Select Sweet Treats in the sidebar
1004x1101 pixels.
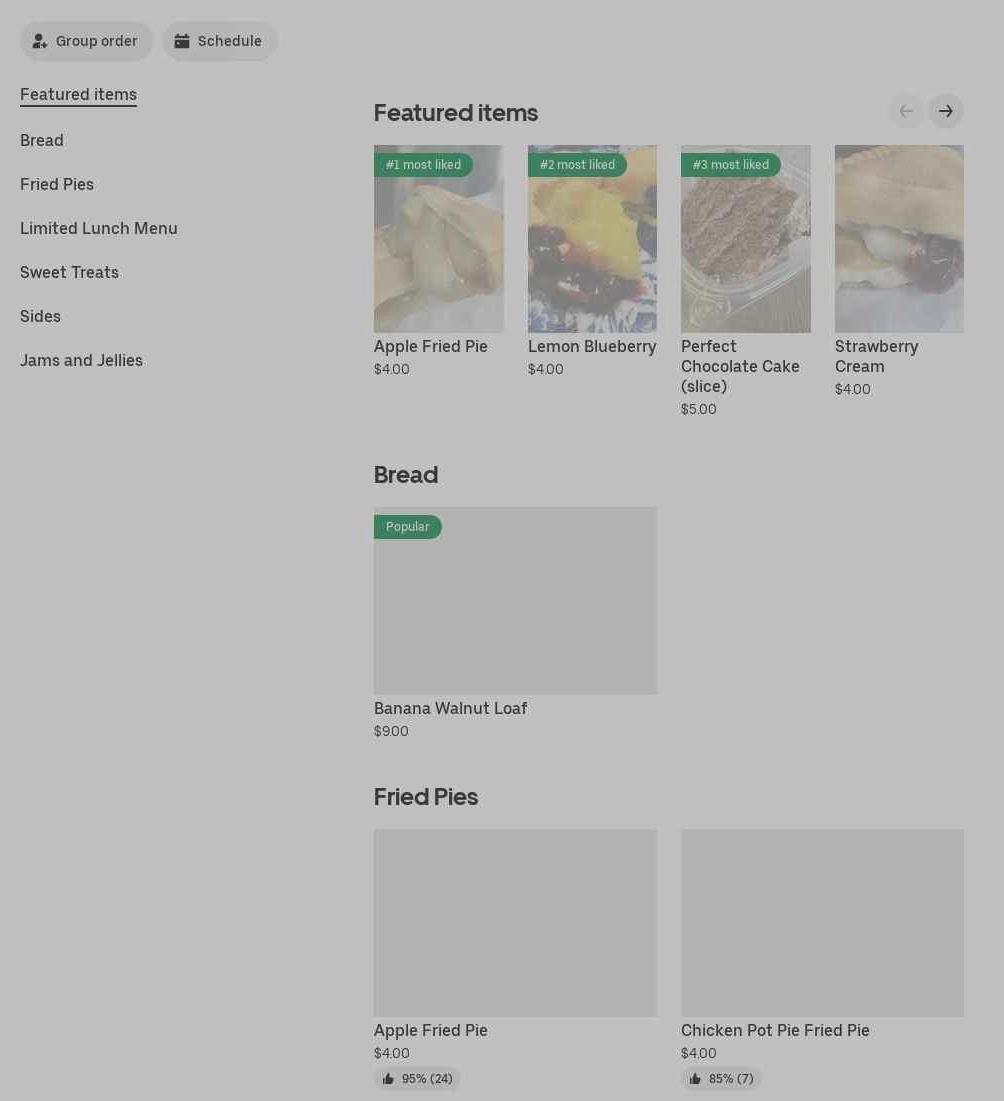click(x=69, y=272)
